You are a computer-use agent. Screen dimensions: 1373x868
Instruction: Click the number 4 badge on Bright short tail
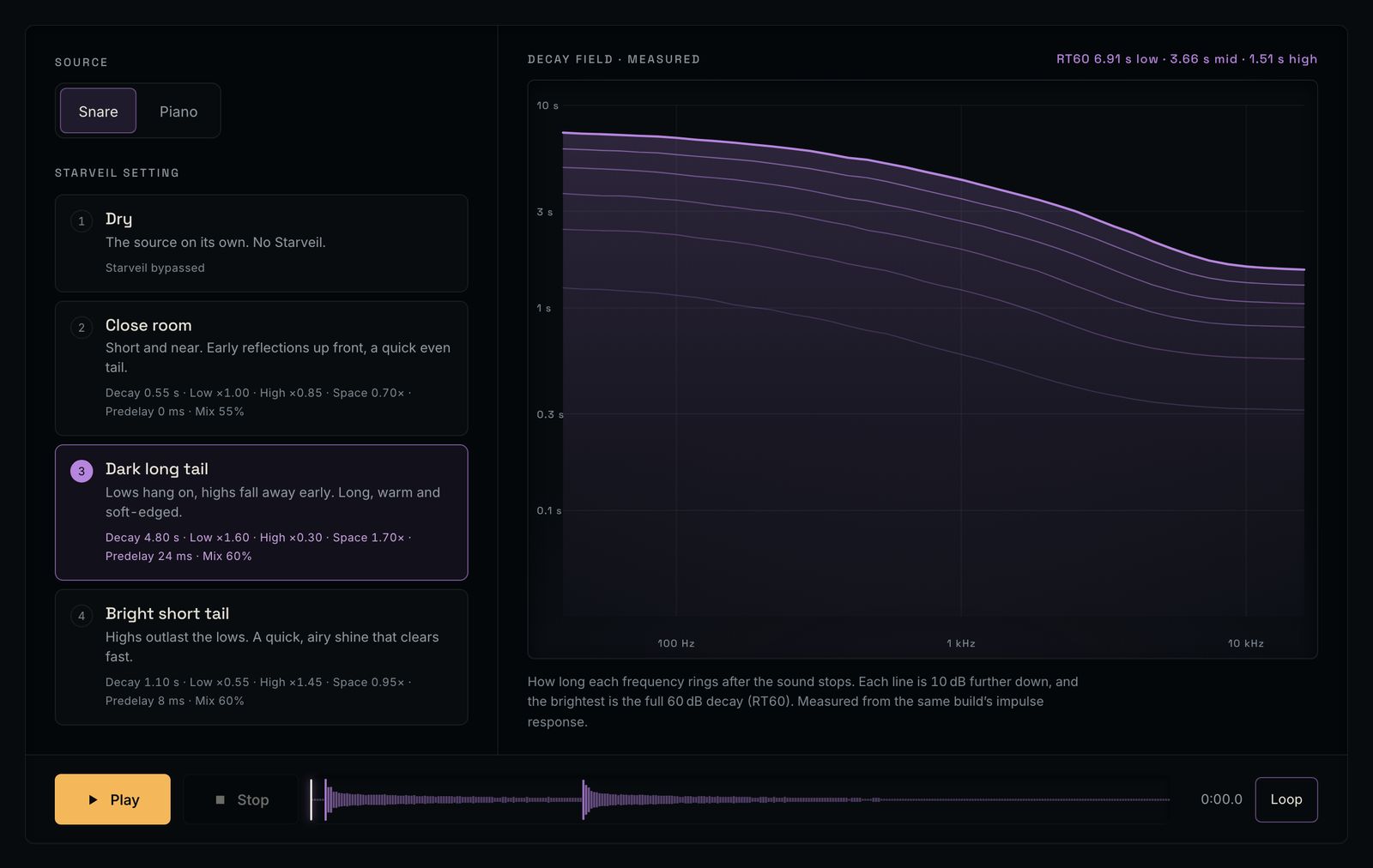coord(82,615)
